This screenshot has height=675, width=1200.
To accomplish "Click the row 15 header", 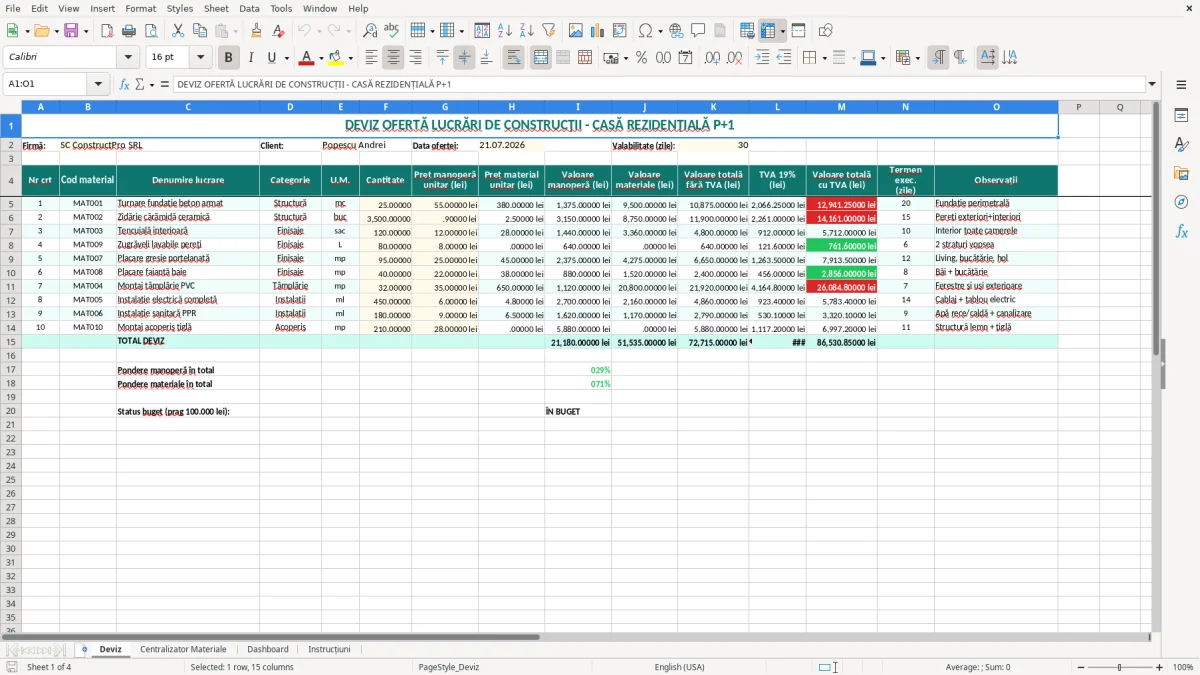I will [11, 341].
